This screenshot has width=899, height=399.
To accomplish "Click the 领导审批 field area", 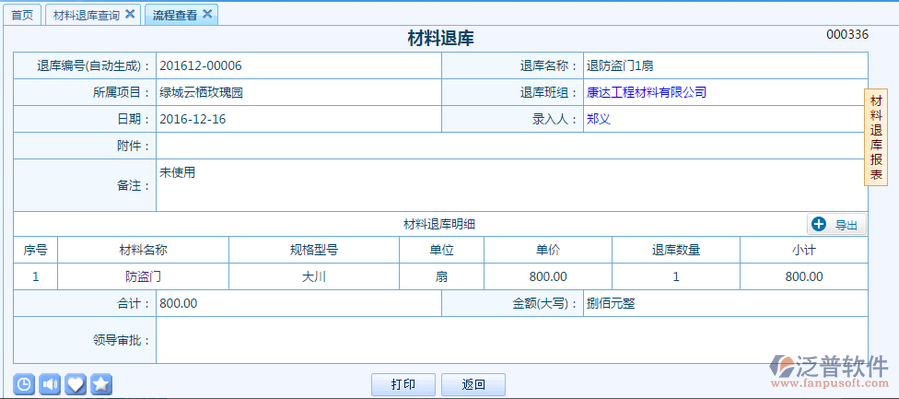I will [511, 340].
